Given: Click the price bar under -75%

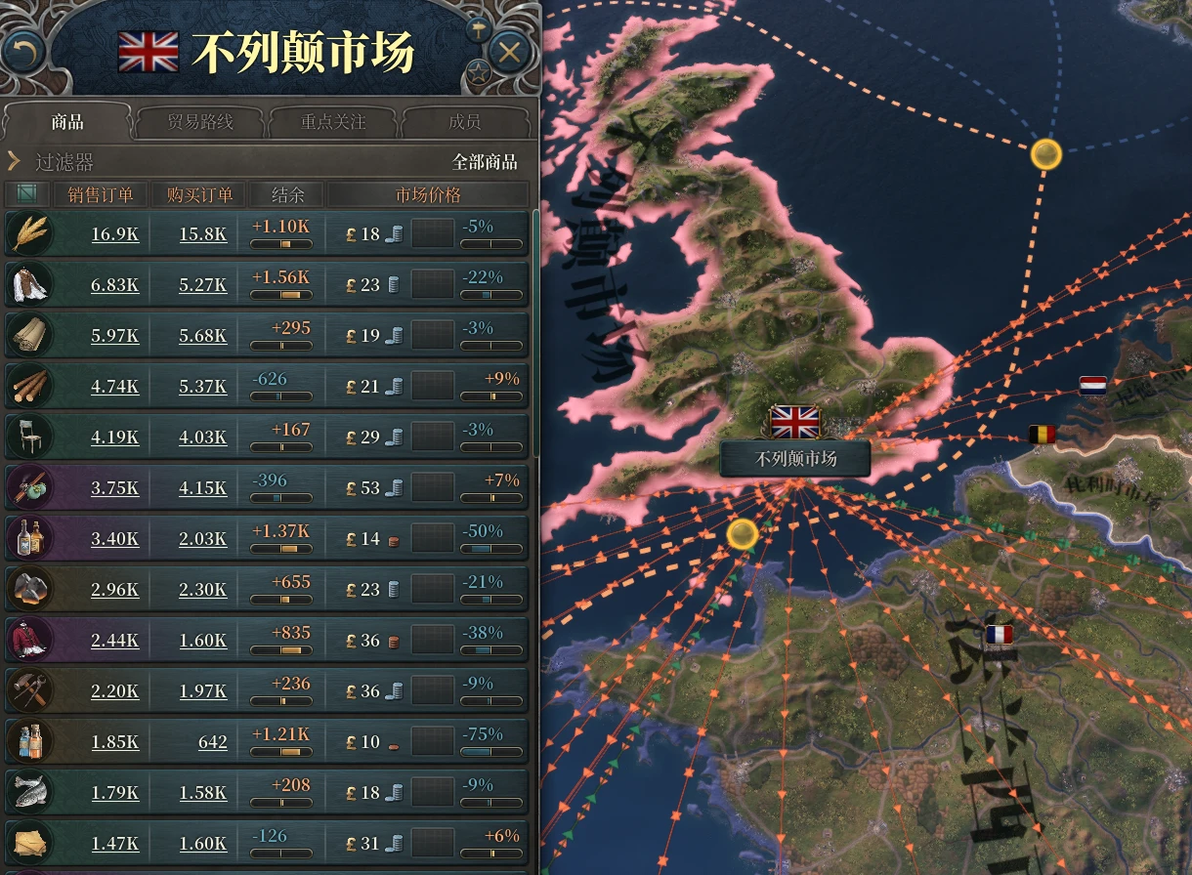Looking at the screenshot, I should coord(491,752).
